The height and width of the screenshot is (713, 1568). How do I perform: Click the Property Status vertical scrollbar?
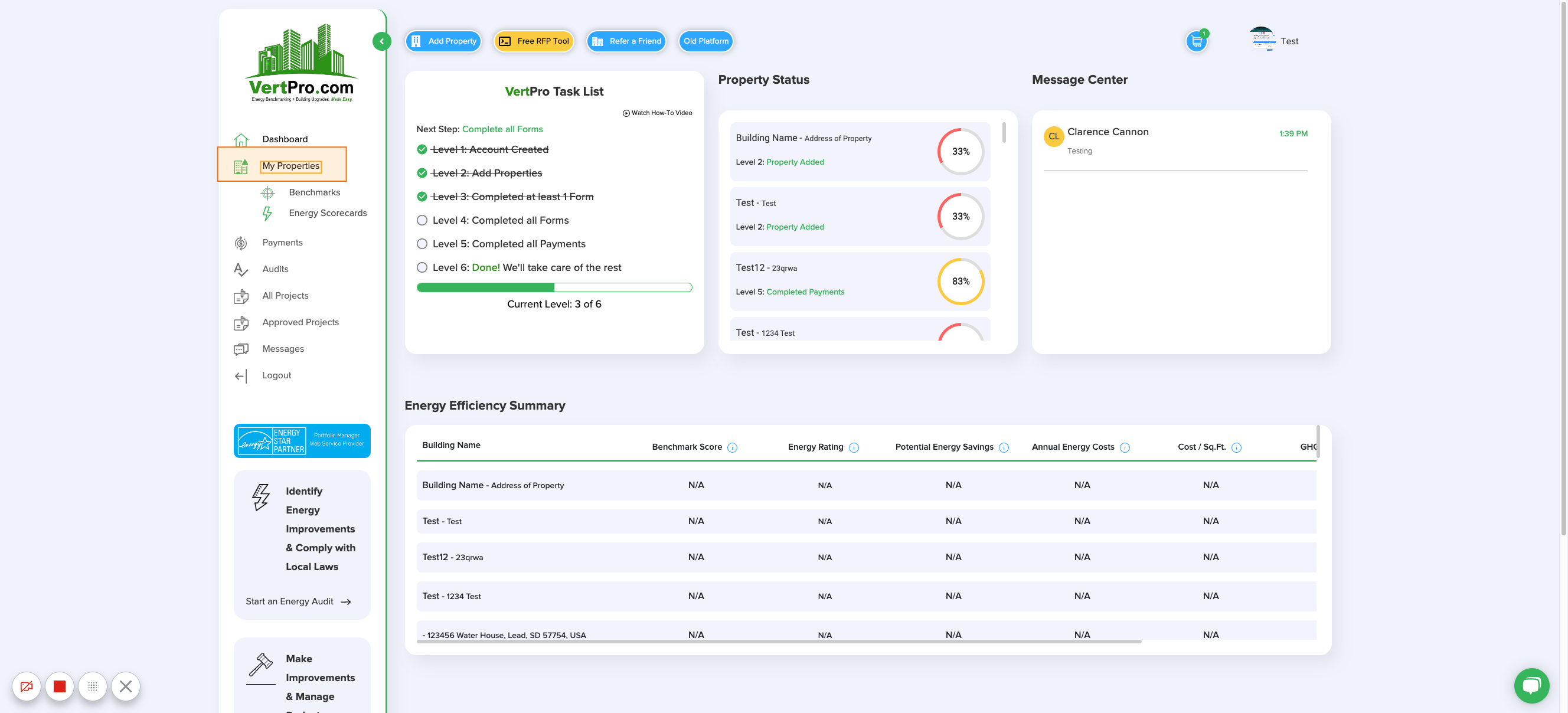tap(1004, 133)
